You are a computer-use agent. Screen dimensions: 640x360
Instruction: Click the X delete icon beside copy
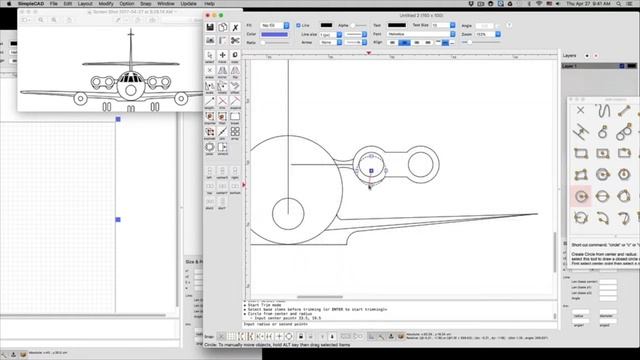(235, 27)
